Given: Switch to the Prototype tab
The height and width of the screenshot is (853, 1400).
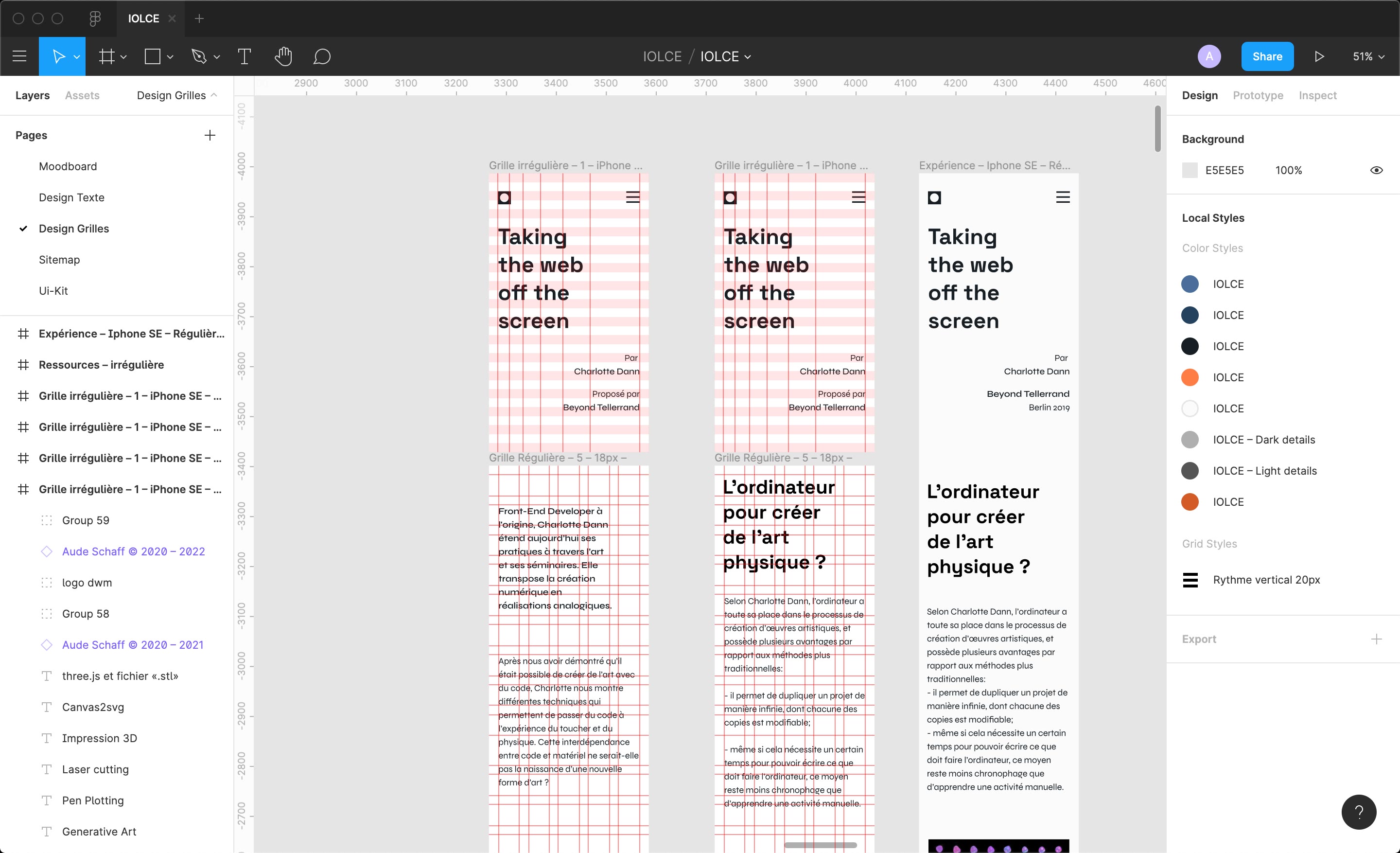Looking at the screenshot, I should 1258,95.
